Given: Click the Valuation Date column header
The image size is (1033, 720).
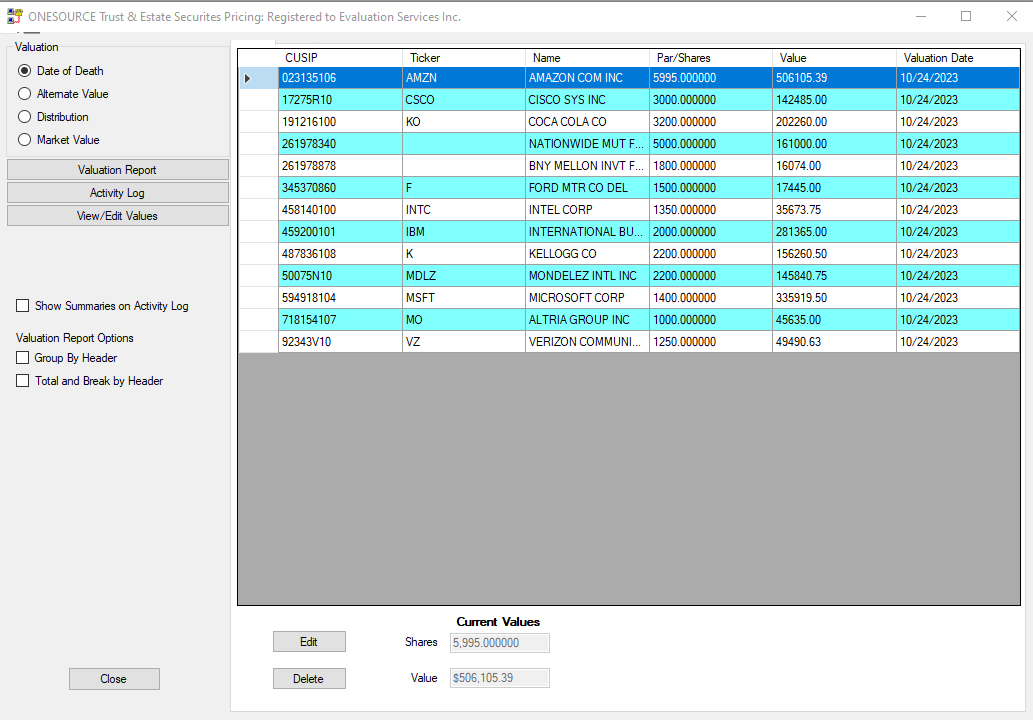Looking at the screenshot, I should [958, 58].
